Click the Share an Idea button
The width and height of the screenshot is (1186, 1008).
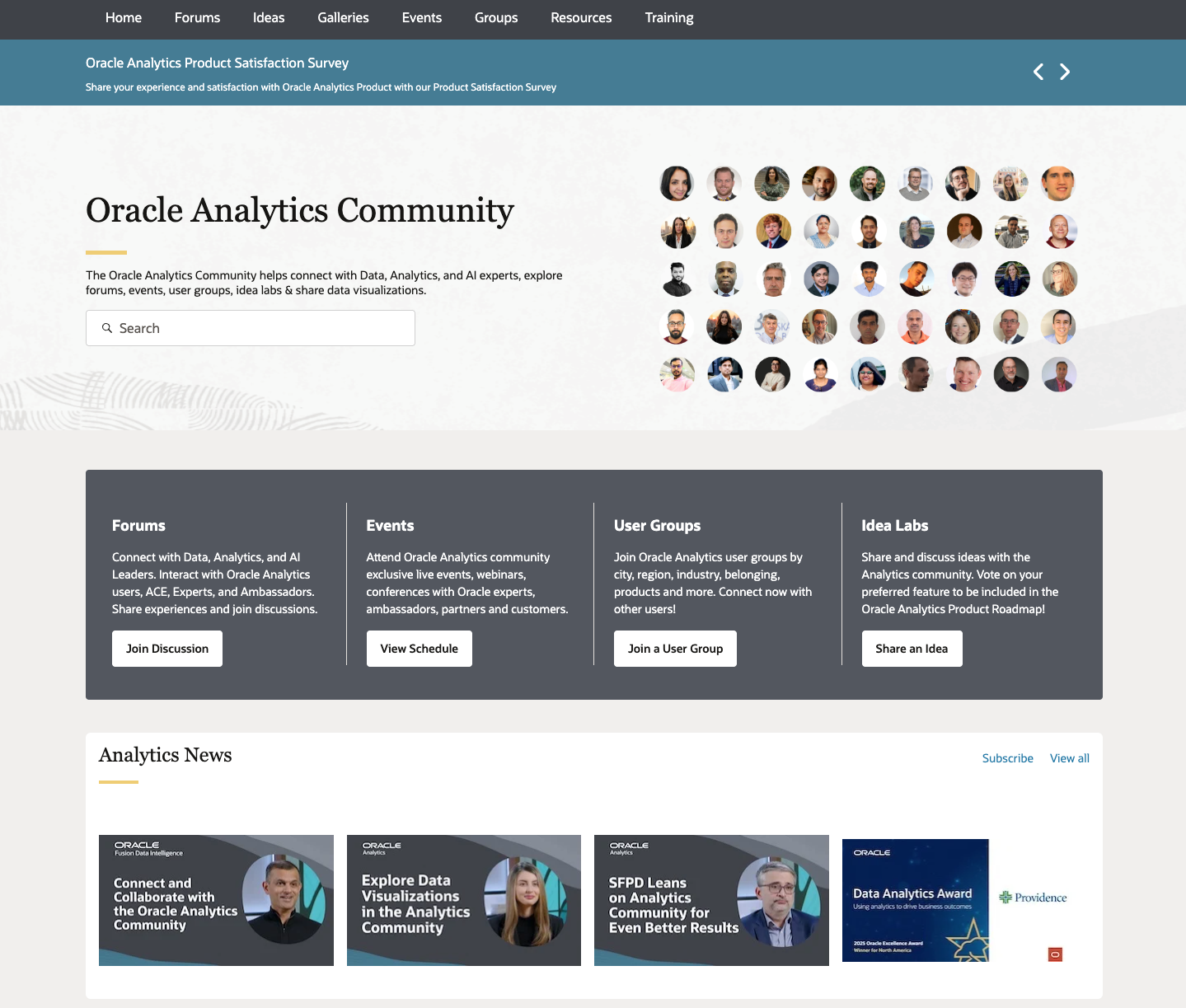[x=912, y=649]
